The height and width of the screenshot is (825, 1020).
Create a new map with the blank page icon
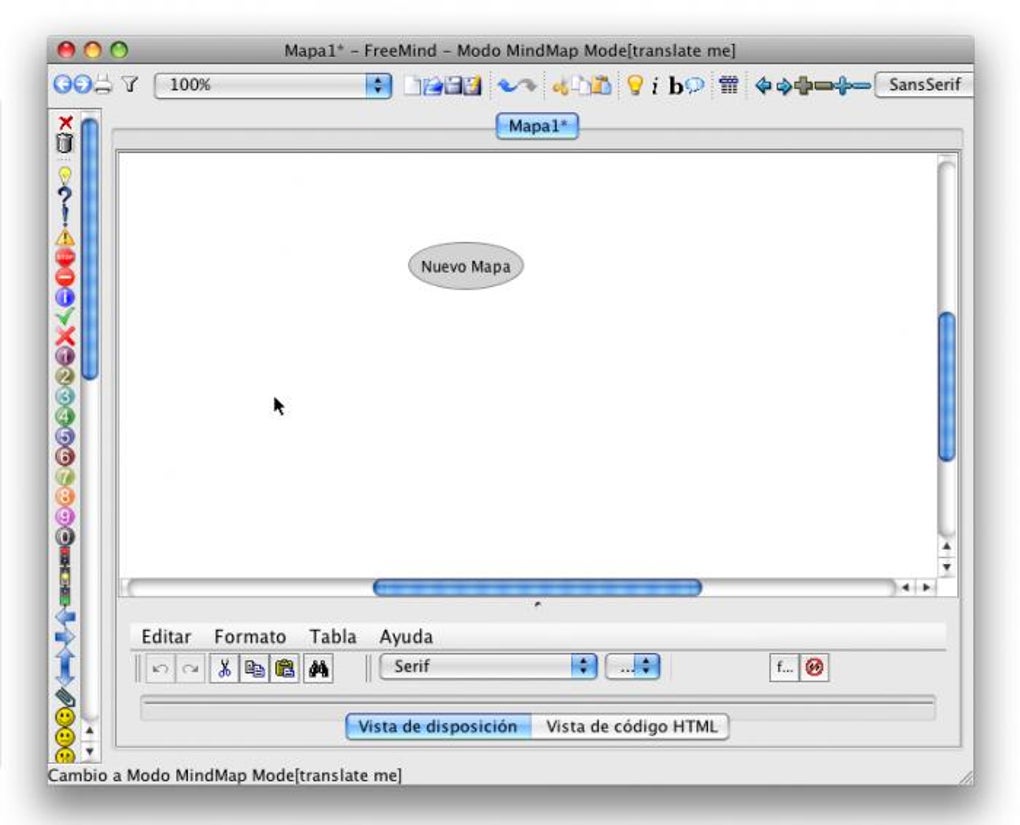click(x=412, y=85)
